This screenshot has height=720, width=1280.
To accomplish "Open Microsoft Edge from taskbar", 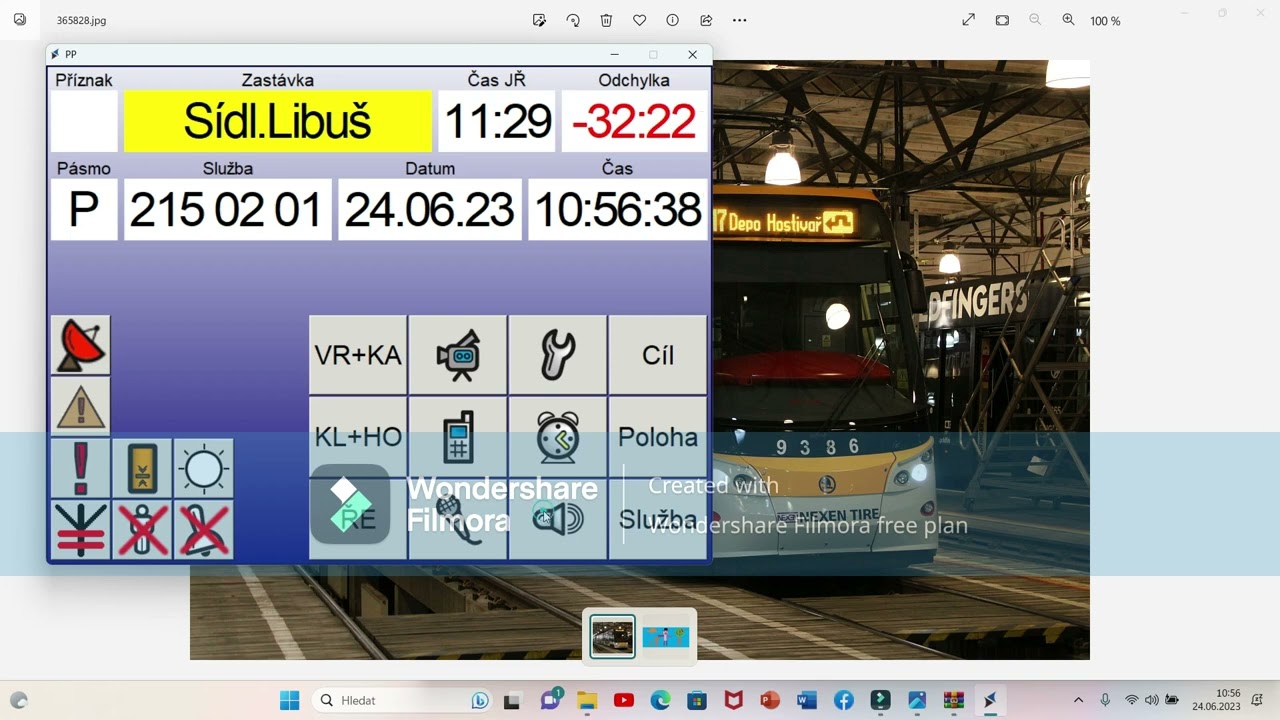I will 660,700.
